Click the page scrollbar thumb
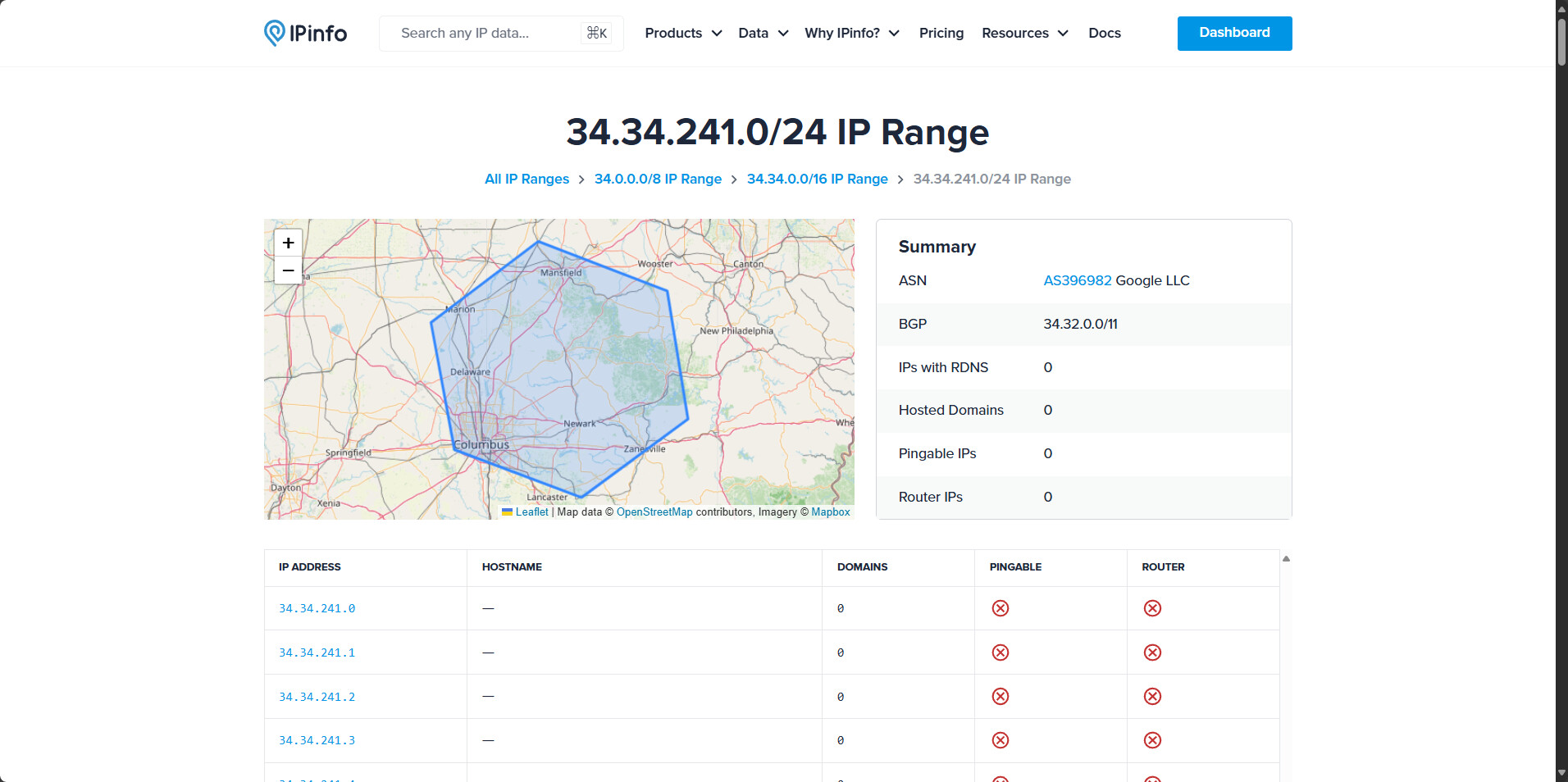Image resolution: width=1568 pixels, height=782 pixels. 1561,41
